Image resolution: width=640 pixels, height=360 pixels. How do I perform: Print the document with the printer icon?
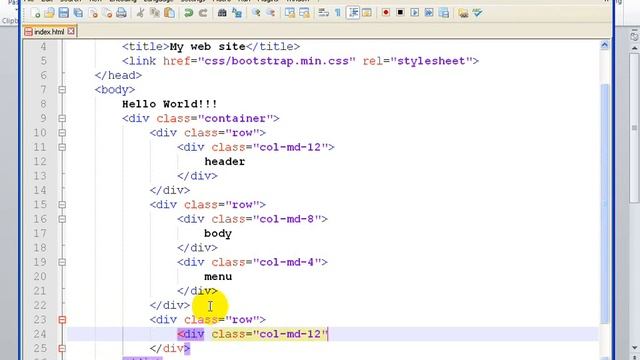pos(121,13)
